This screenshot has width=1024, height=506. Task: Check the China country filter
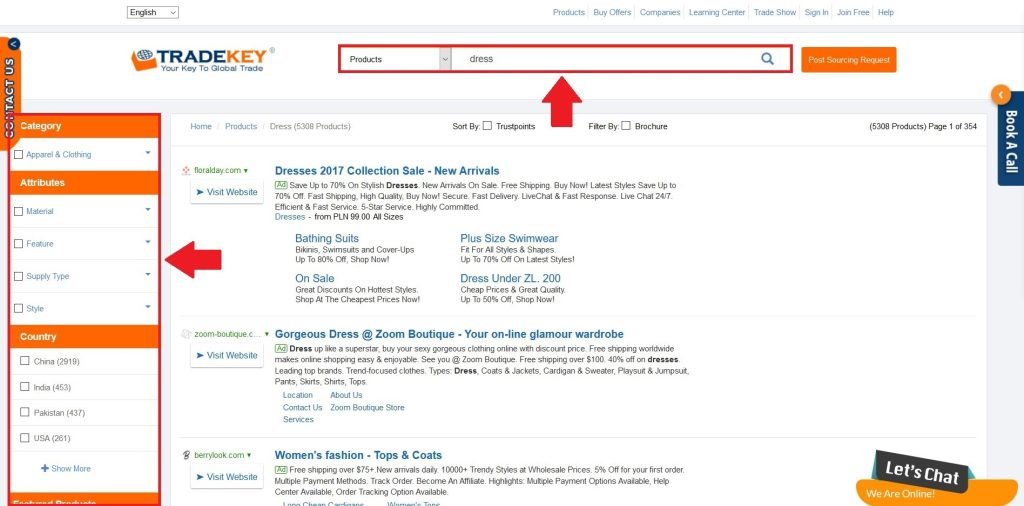tap(25, 360)
